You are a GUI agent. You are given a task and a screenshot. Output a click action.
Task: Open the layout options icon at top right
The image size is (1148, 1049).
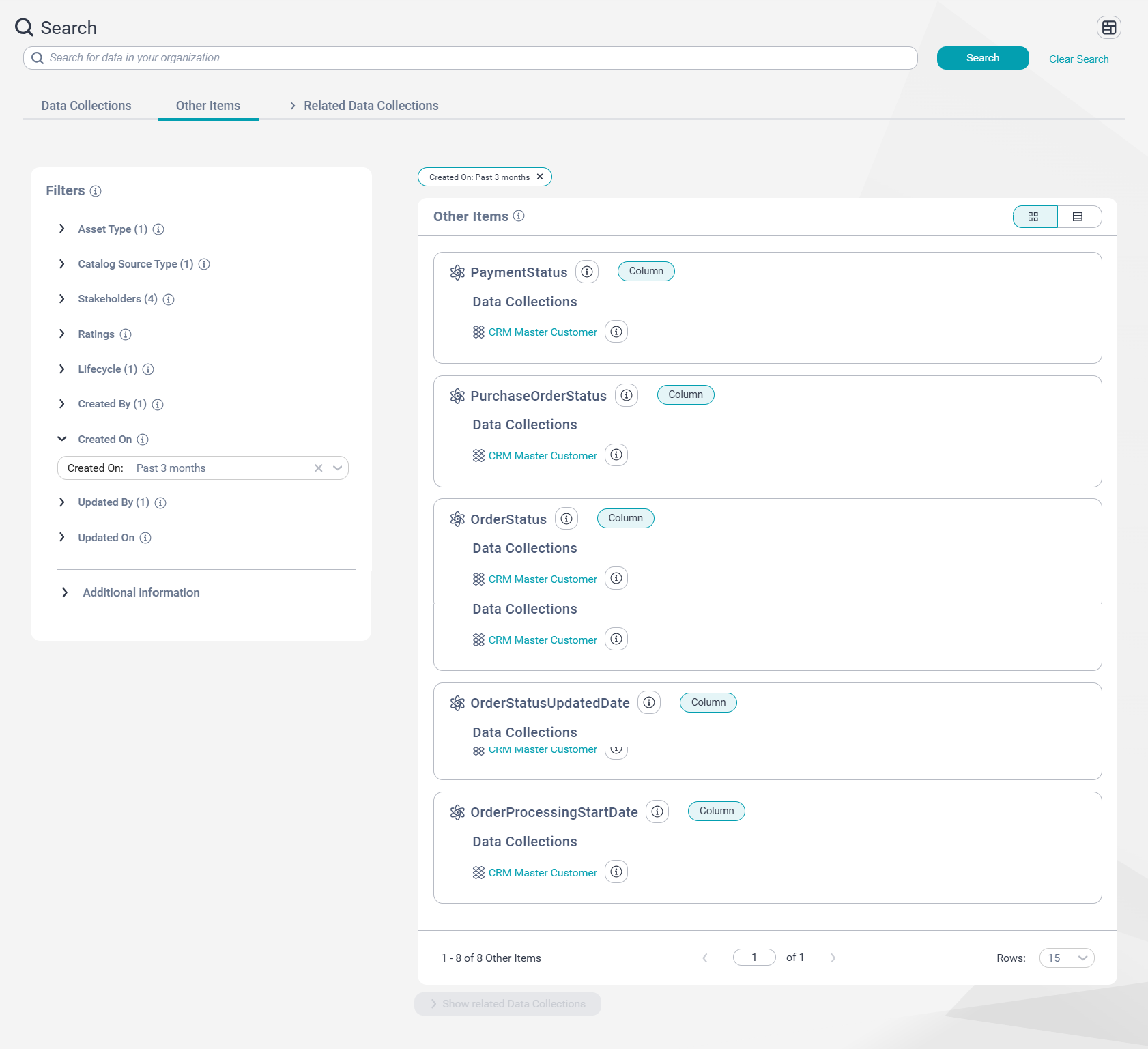1109,27
